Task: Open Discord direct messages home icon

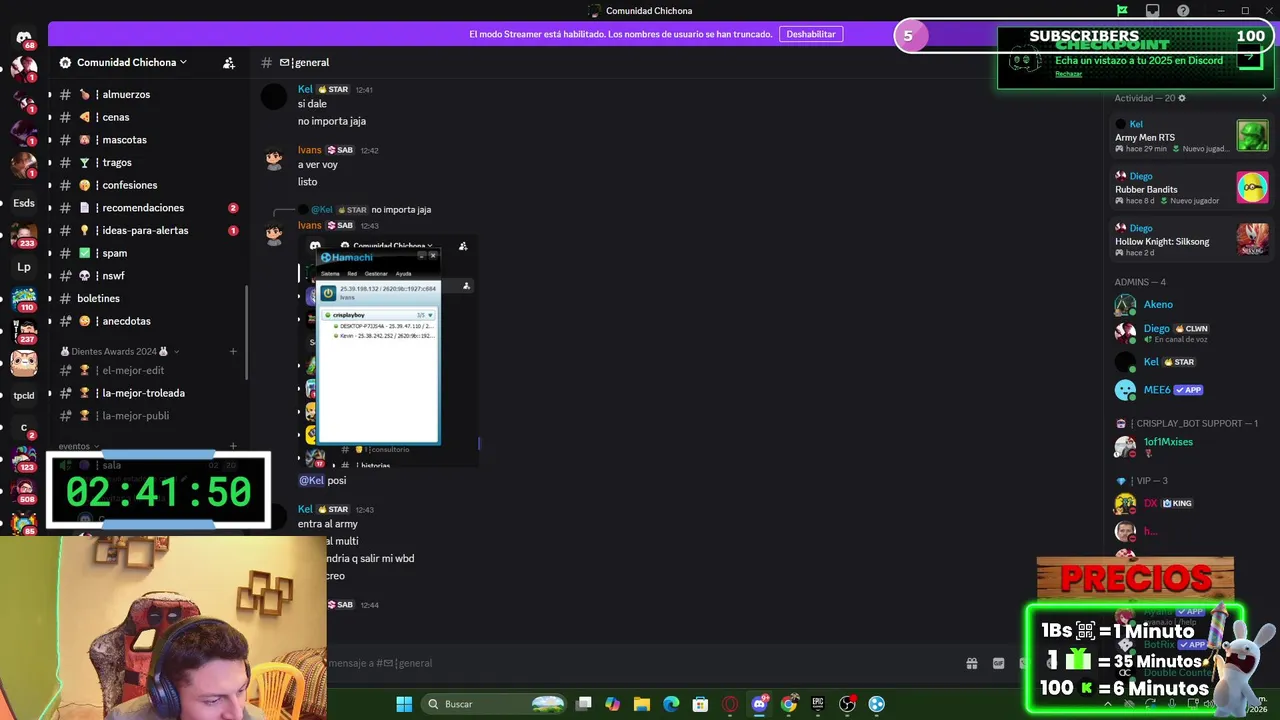Action: (24, 38)
